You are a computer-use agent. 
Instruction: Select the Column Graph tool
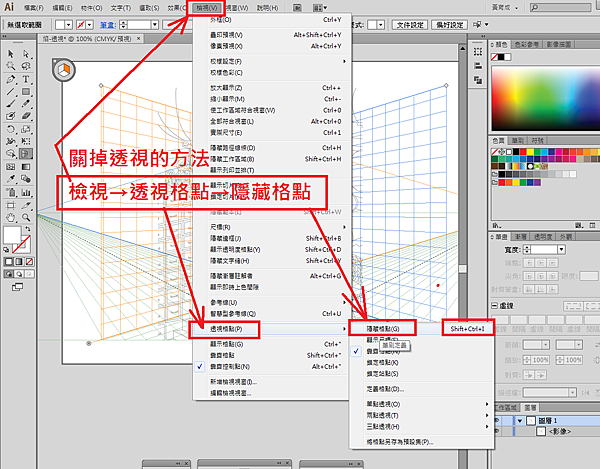point(26,192)
